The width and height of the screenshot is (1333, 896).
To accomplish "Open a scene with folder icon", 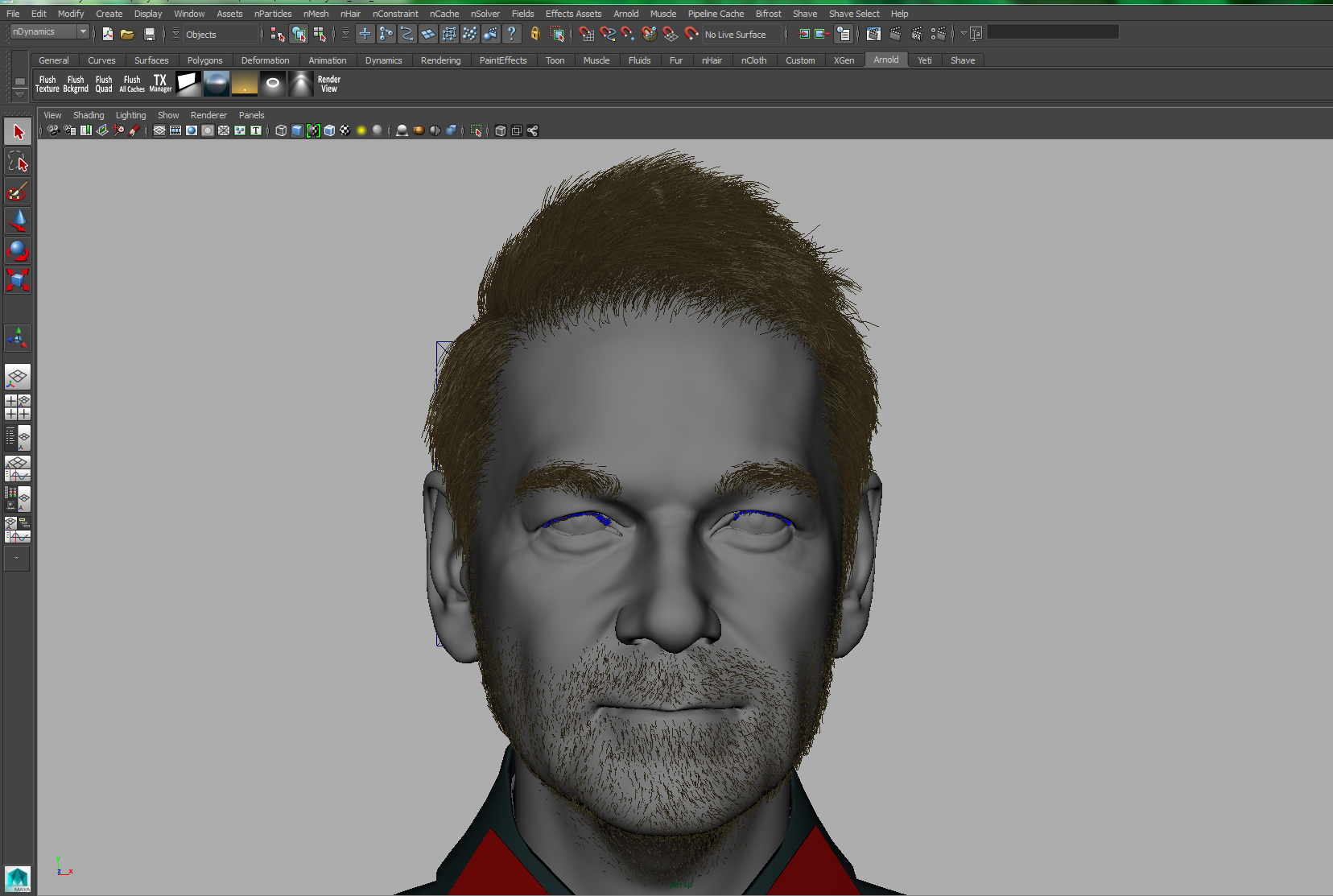I will pyautogui.click(x=127, y=34).
